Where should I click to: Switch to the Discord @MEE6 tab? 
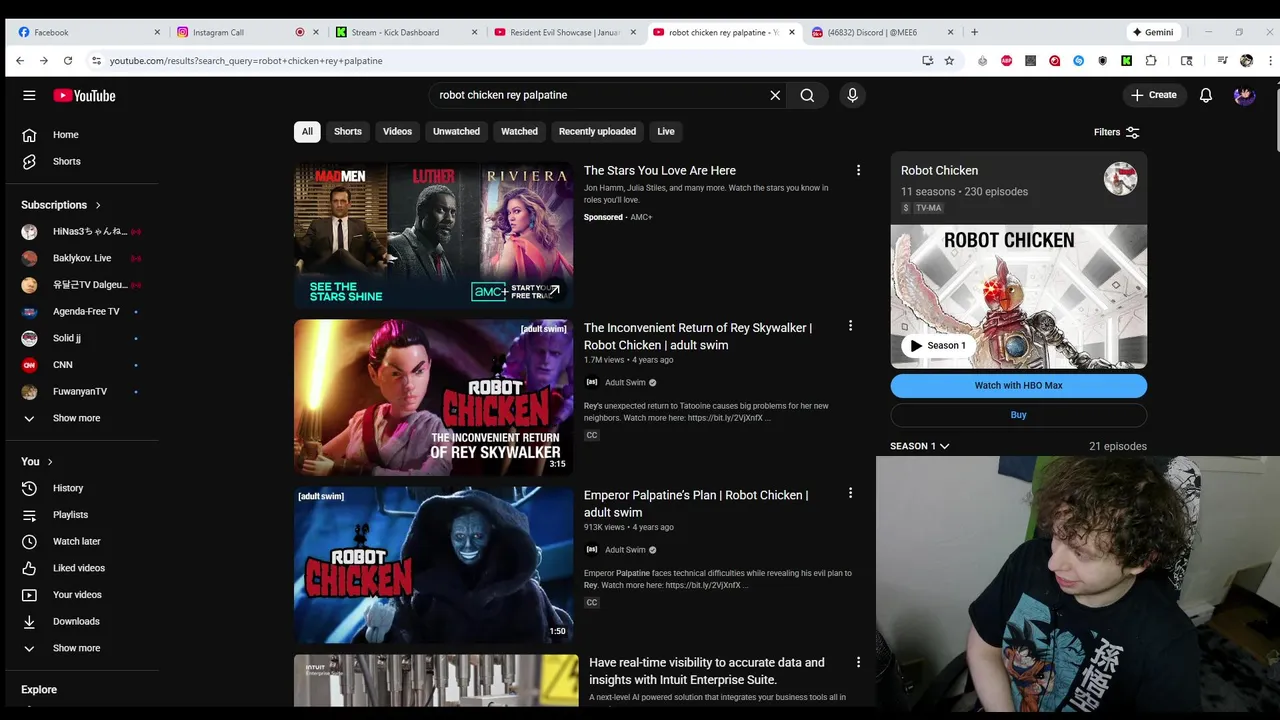coord(880,32)
